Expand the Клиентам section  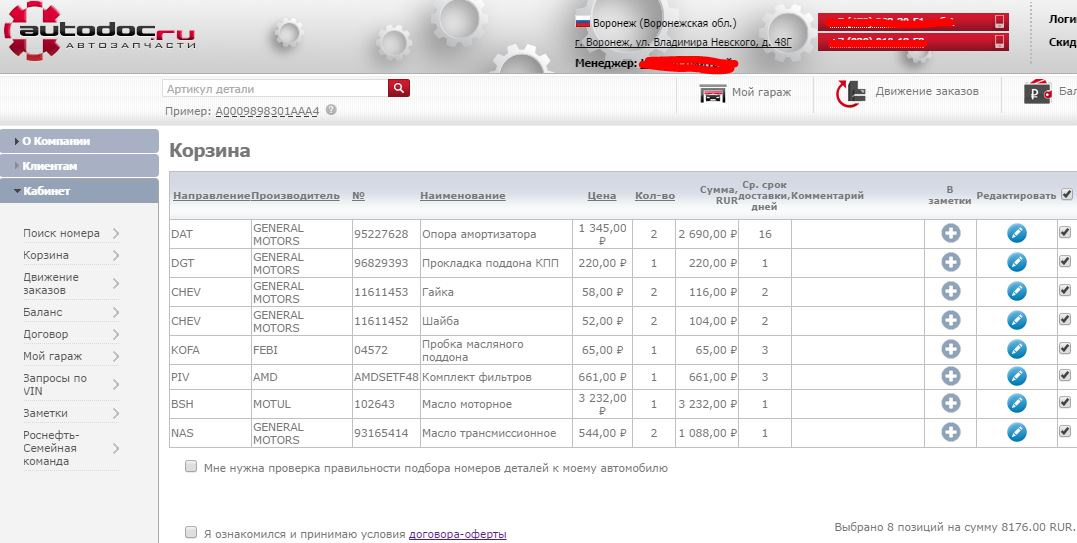pyautogui.click(x=79, y=165)
